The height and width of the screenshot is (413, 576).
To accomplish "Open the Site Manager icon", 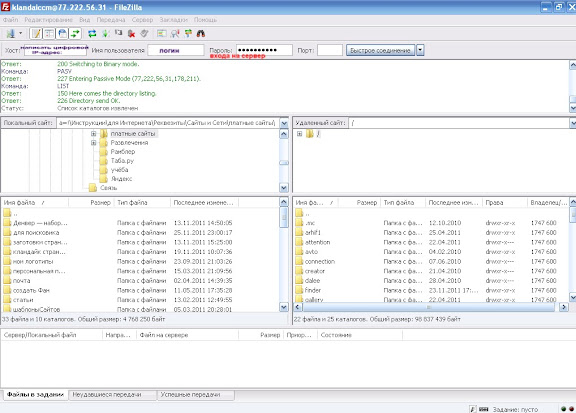I will (x=10, y=34).
